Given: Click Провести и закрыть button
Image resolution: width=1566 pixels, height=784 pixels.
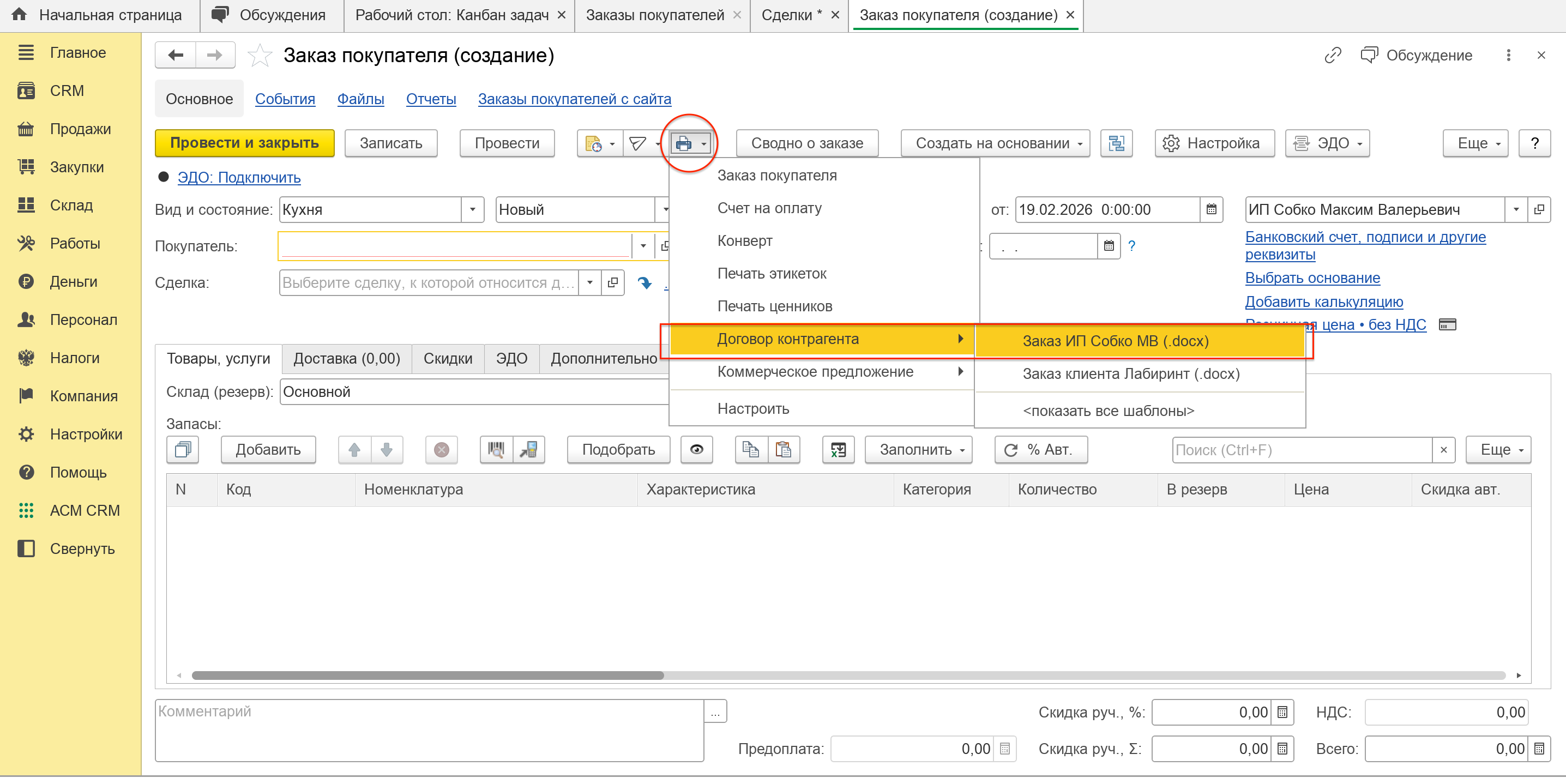Looking at the screenshot, I should tap(244, 143).
